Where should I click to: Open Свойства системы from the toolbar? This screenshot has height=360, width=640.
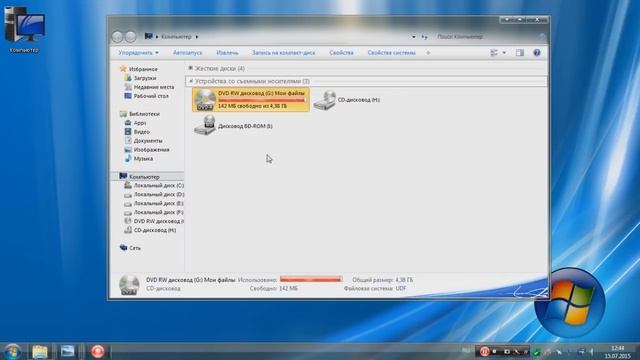(391, 53)
